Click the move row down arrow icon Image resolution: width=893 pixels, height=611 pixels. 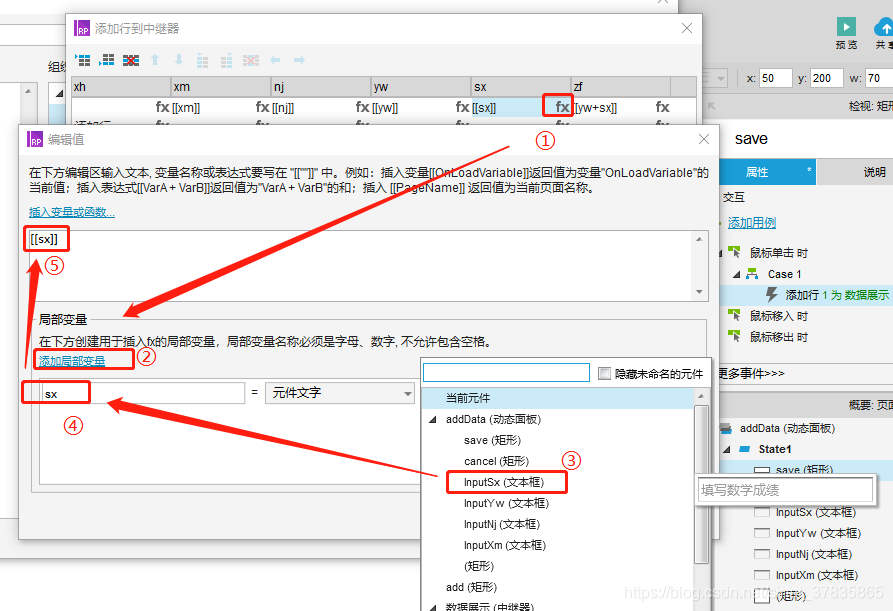pos(179,60)
